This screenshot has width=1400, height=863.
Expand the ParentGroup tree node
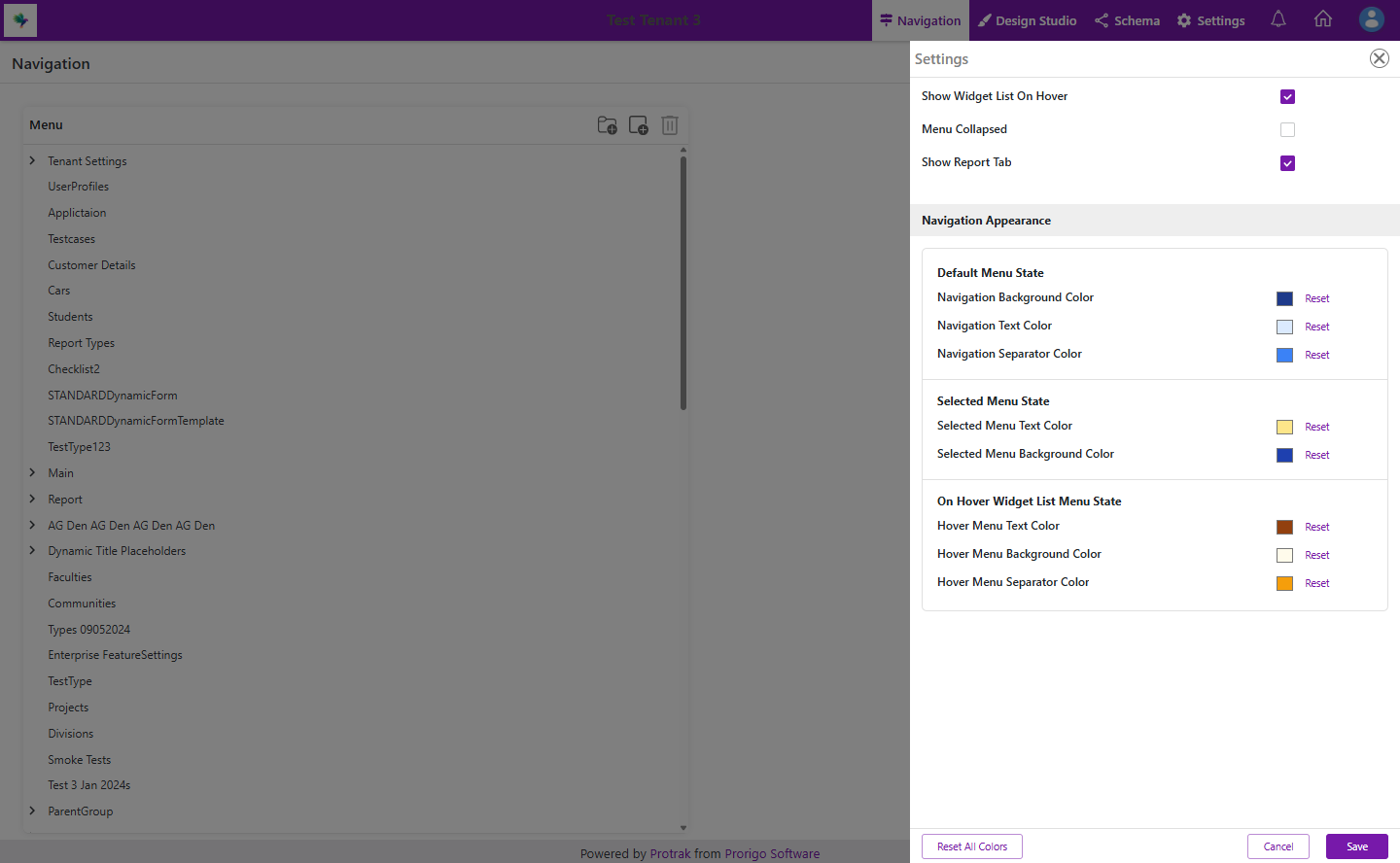[x=32, y=811]
